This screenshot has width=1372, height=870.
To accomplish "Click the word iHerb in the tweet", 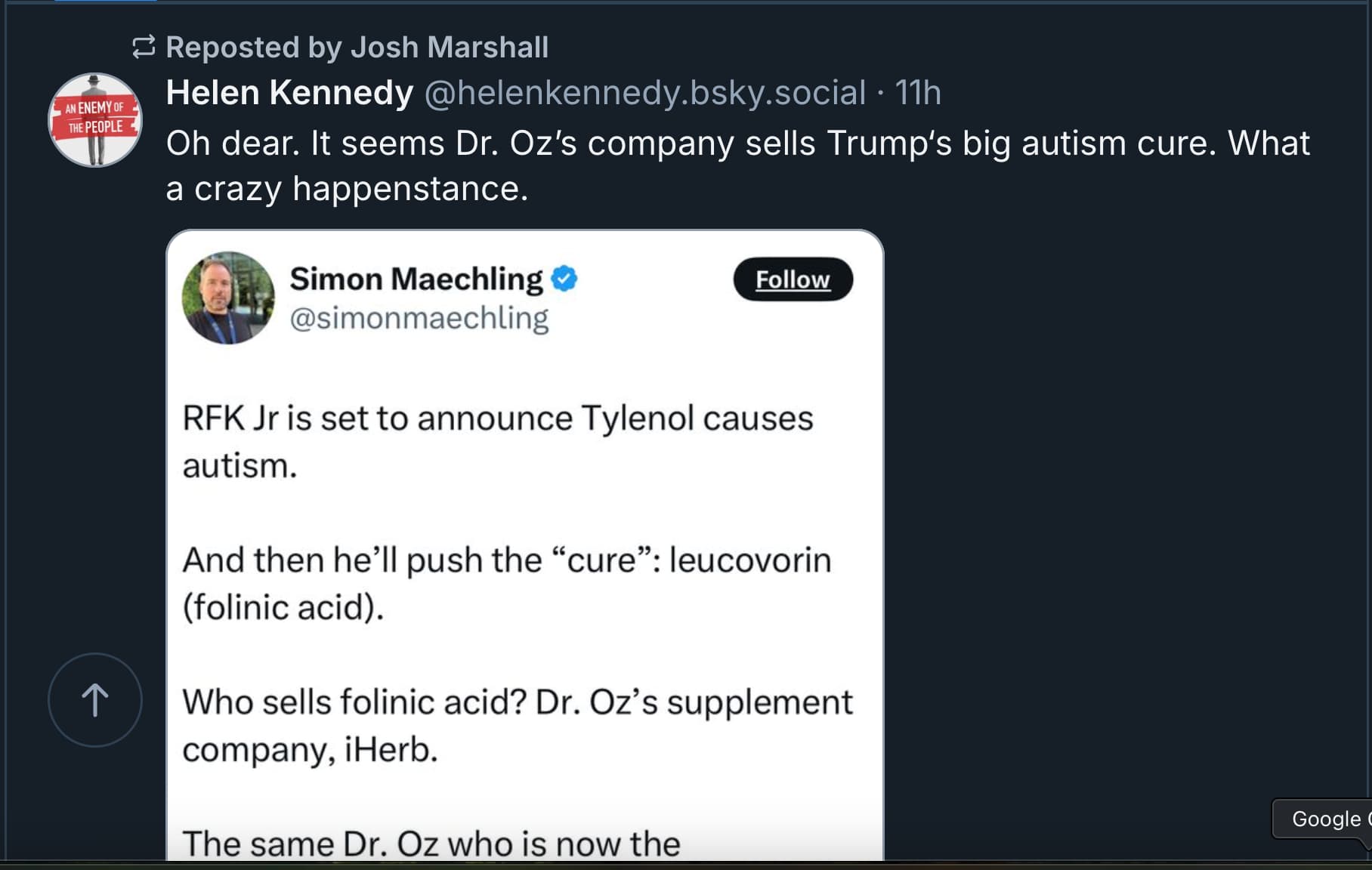I will click(x=391, y=750).
